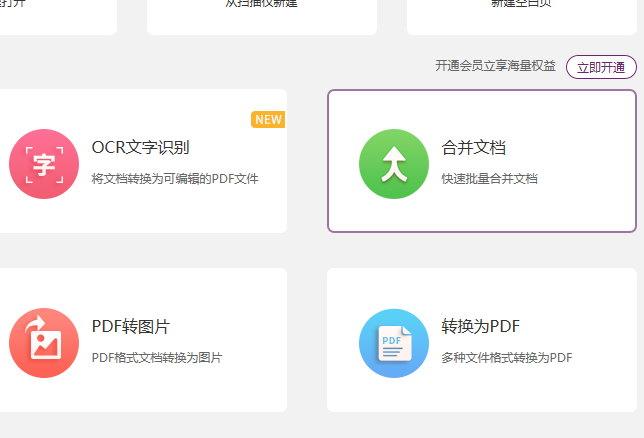
Task: Click description 将文档转换为可编辑的PDF文件
Action: click(175, 179)
